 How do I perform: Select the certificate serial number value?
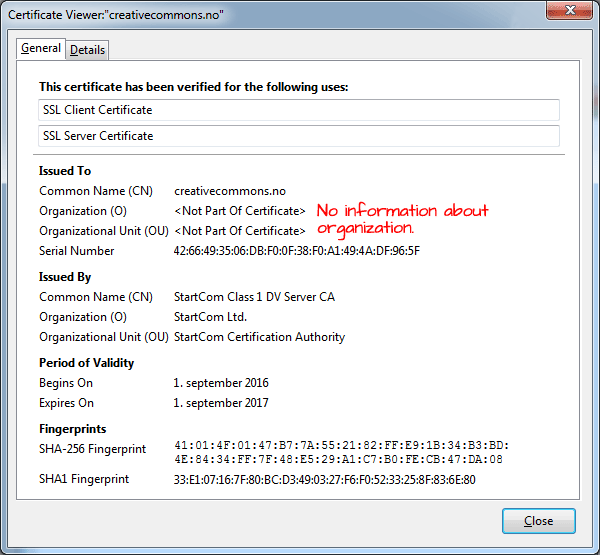tap(296, 251)
